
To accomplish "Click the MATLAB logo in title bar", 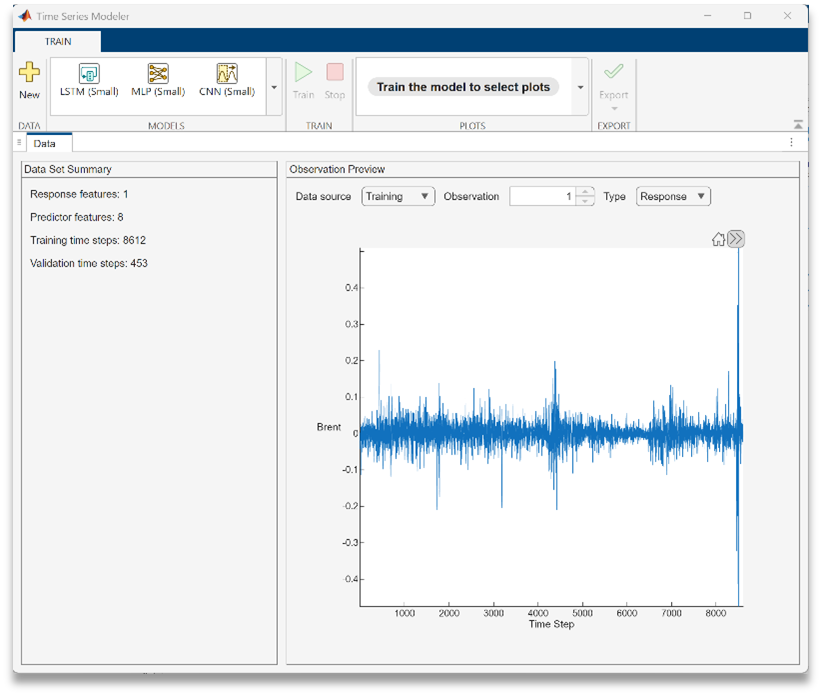I will (25, 16).
